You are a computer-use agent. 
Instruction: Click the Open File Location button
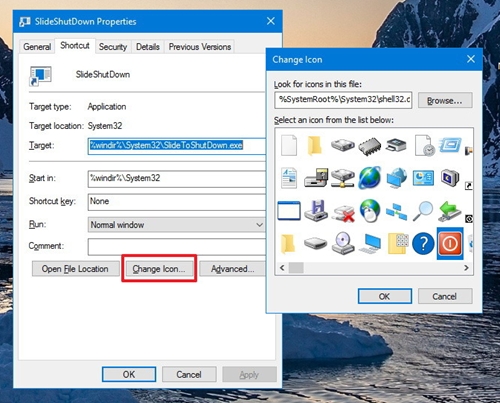click(x=75, y=269)
